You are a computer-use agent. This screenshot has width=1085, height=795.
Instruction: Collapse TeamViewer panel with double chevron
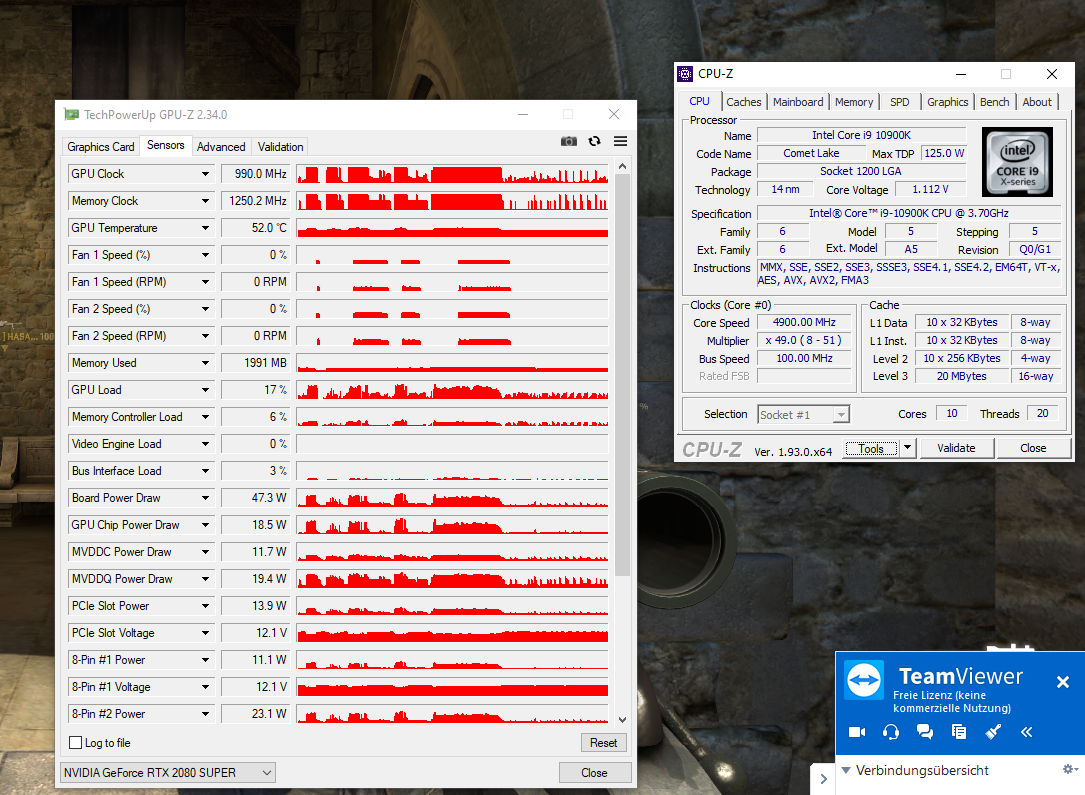coord(1026,731)
